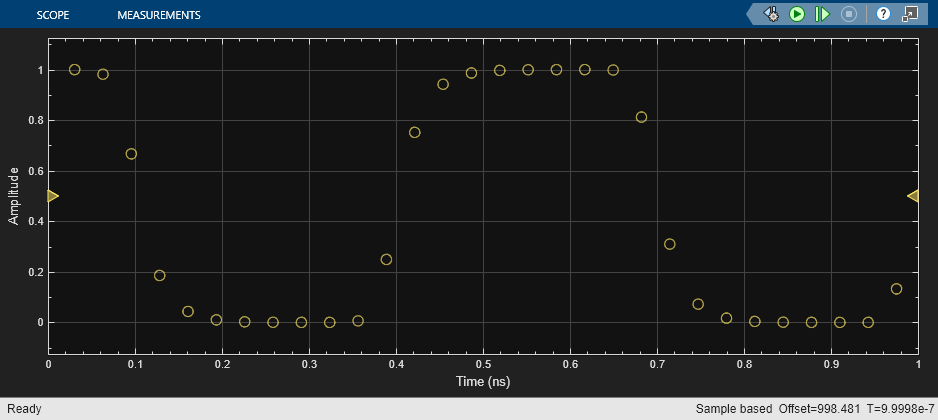The height and width of the screenshot is (420, 938).
Task: Click the 'Ready' status text
Action: coord(24,409)
